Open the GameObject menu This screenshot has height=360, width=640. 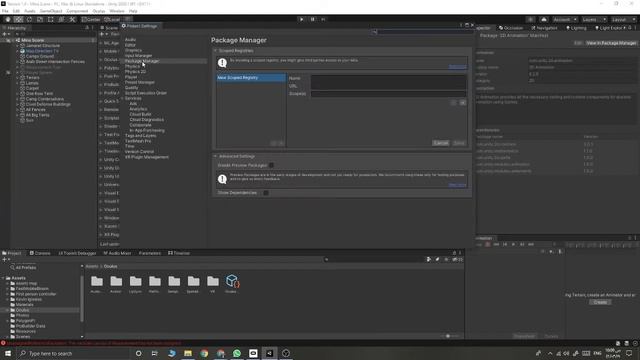tap(51, 11)
